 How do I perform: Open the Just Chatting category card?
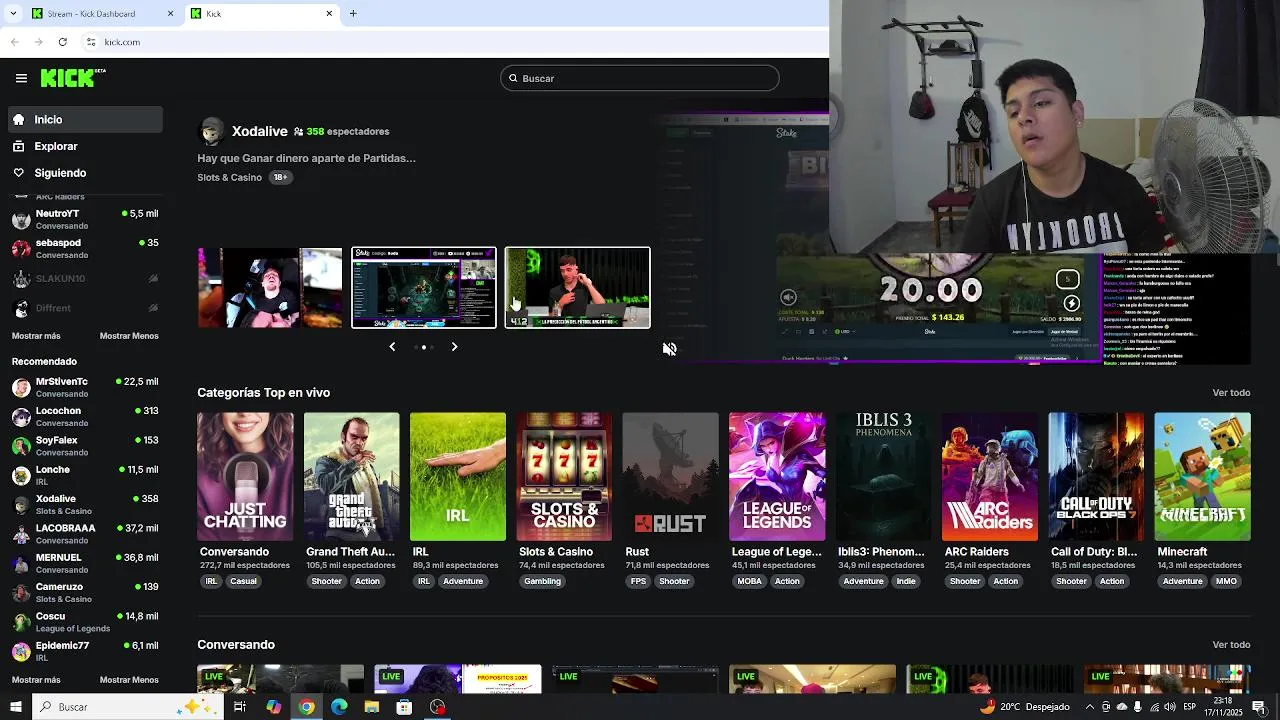tap(245, 477)
